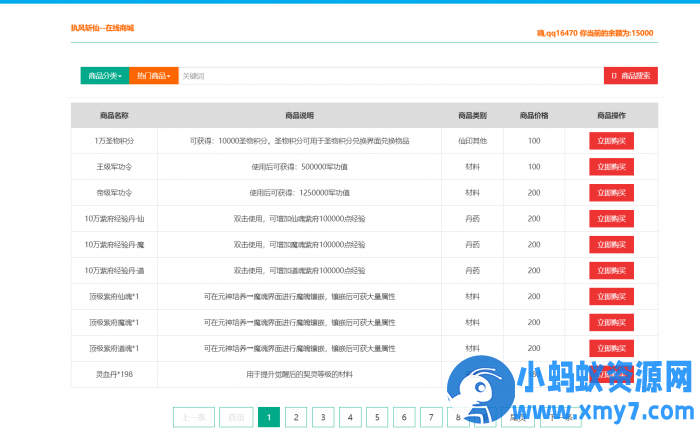This screenshot has height=441, width=700.
Task: Click the 上一条 previous page button
Action: click(x=194, y=417)
